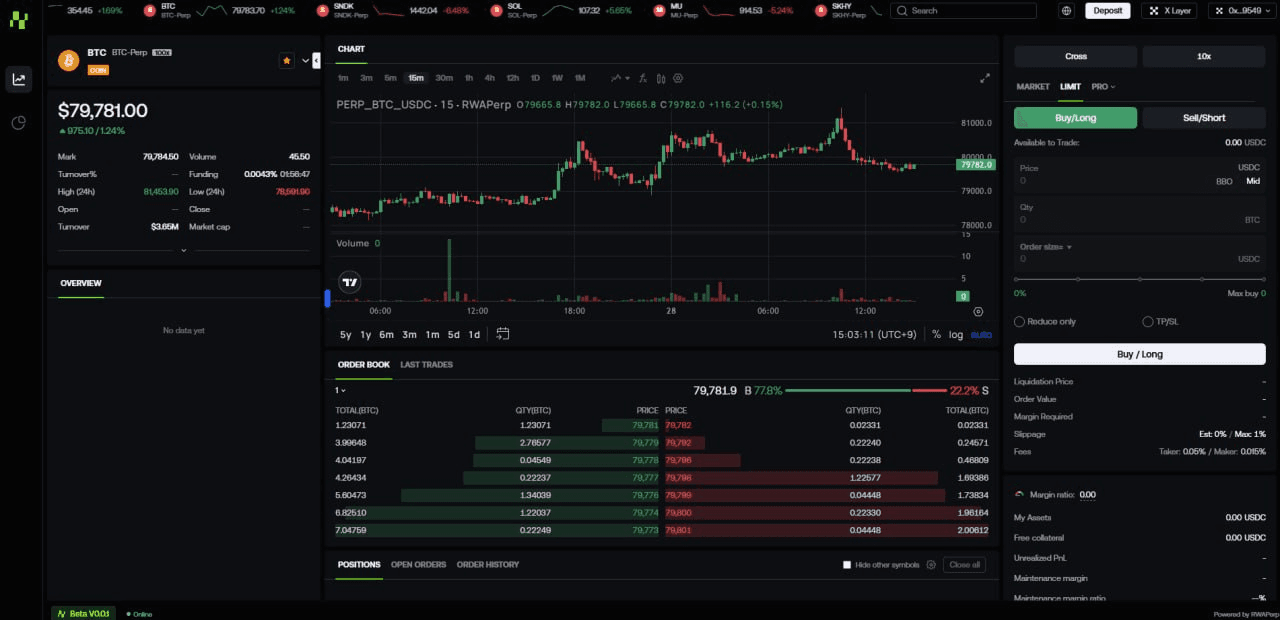Viewport: 1280px width, 620px height.
Task: Open the go-to-date calendar icon
Action: 503,334
